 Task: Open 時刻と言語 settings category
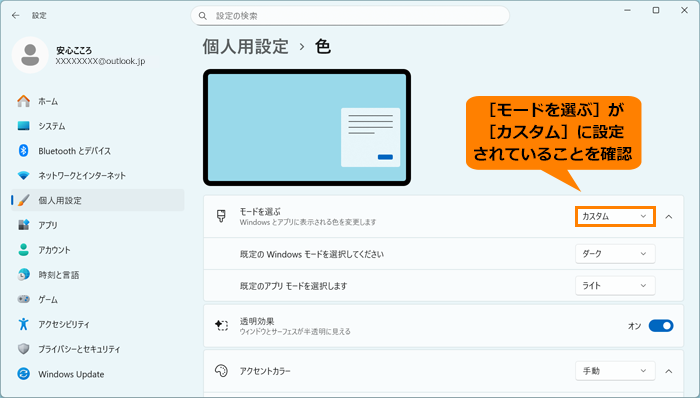tap(98, 274)
